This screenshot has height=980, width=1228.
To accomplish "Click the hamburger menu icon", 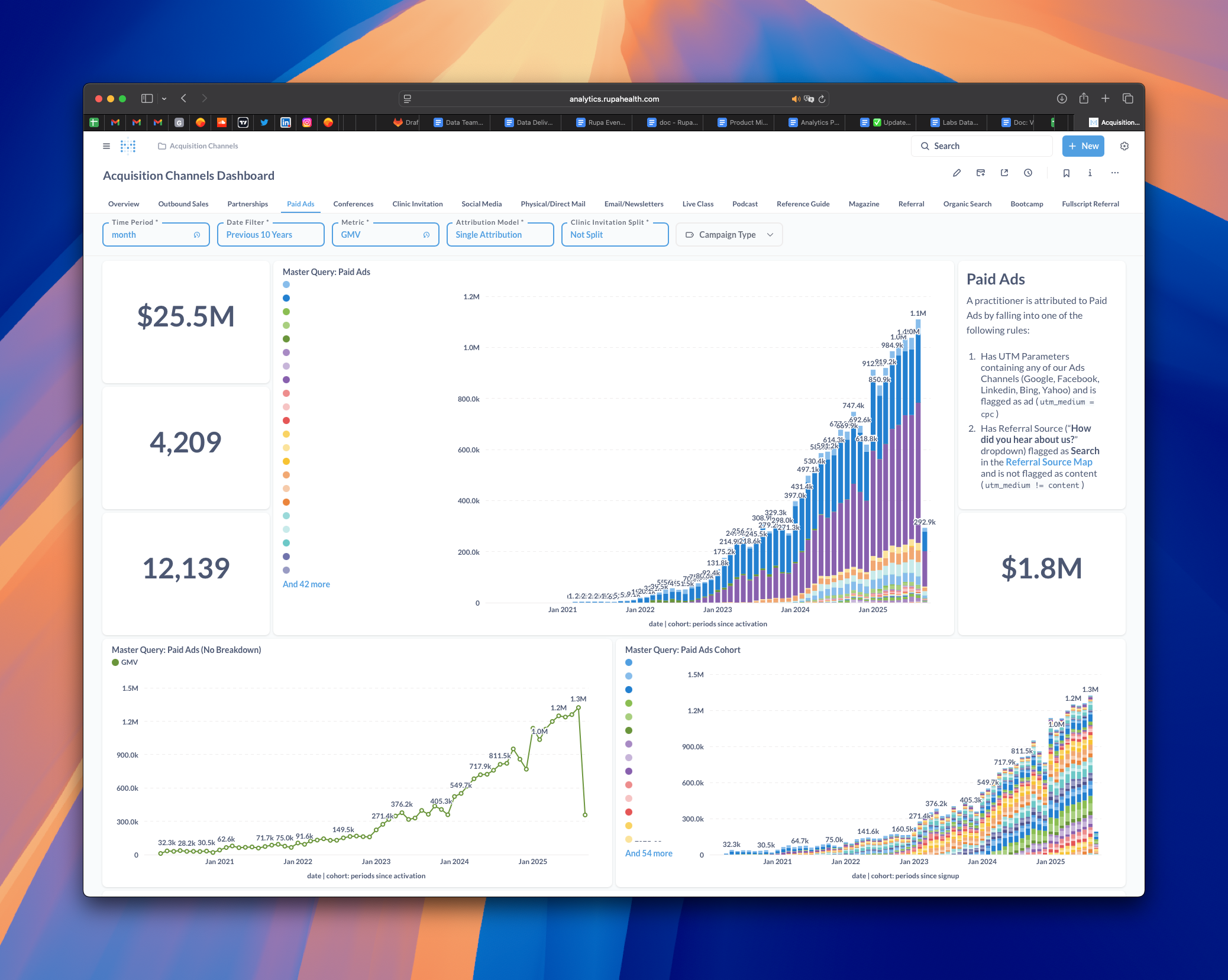I will click(x=107, y=145).
